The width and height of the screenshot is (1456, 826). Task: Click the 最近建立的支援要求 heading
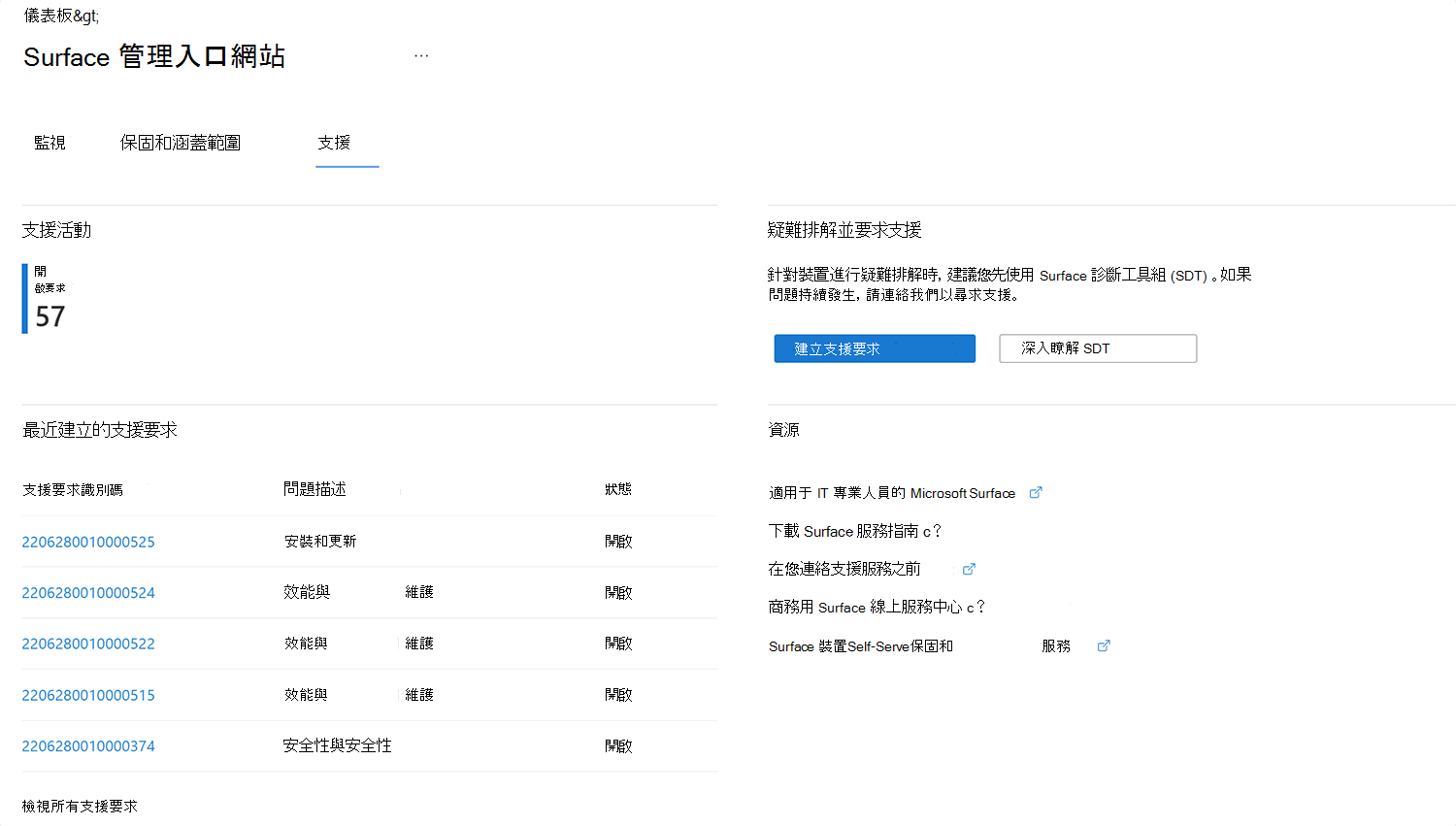click(x=99, y=430)
